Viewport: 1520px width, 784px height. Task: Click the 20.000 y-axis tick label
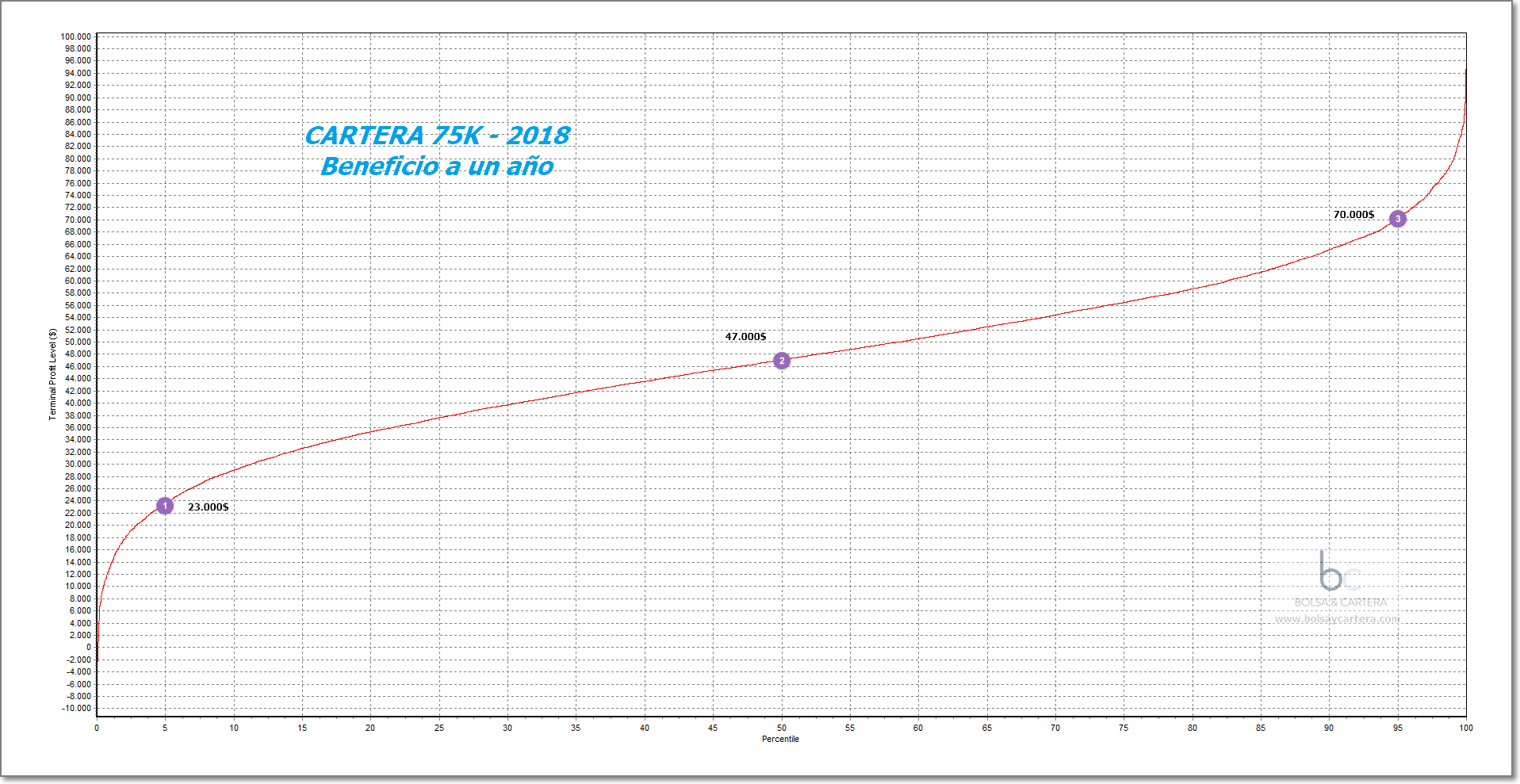(x=78, y=525)
